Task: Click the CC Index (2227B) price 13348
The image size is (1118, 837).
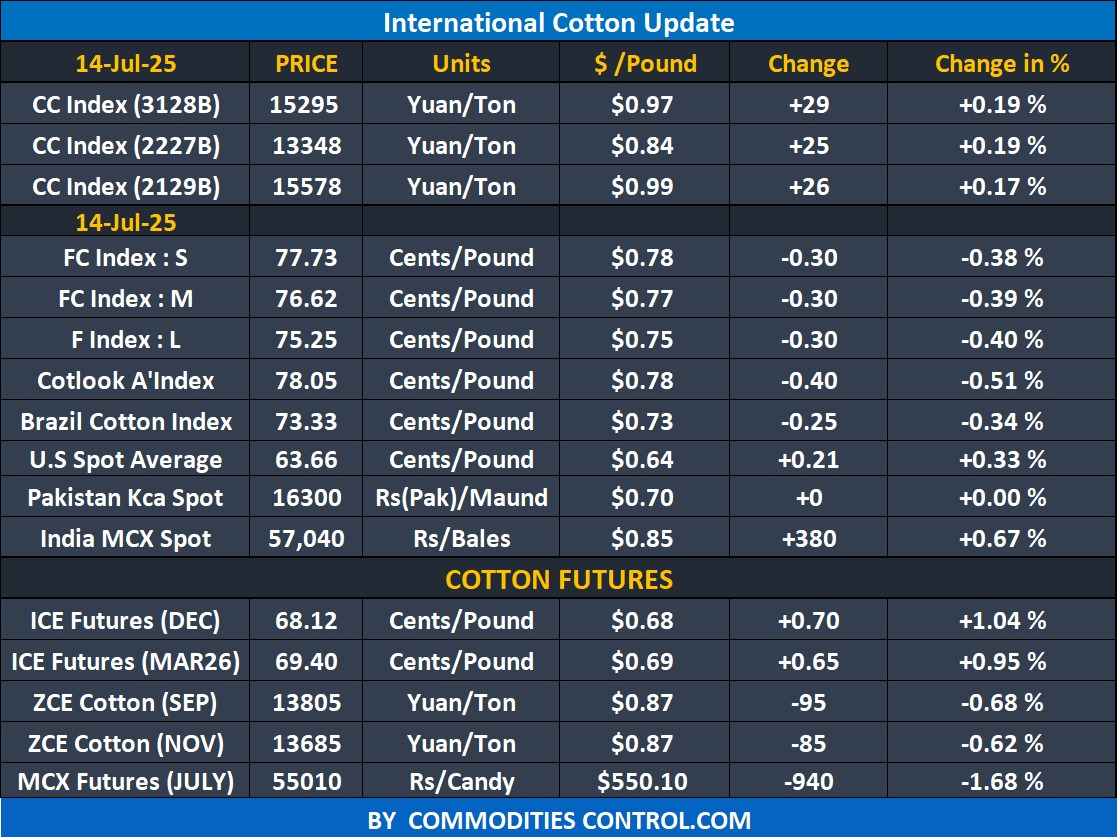Action: click(x=306, y=146)
